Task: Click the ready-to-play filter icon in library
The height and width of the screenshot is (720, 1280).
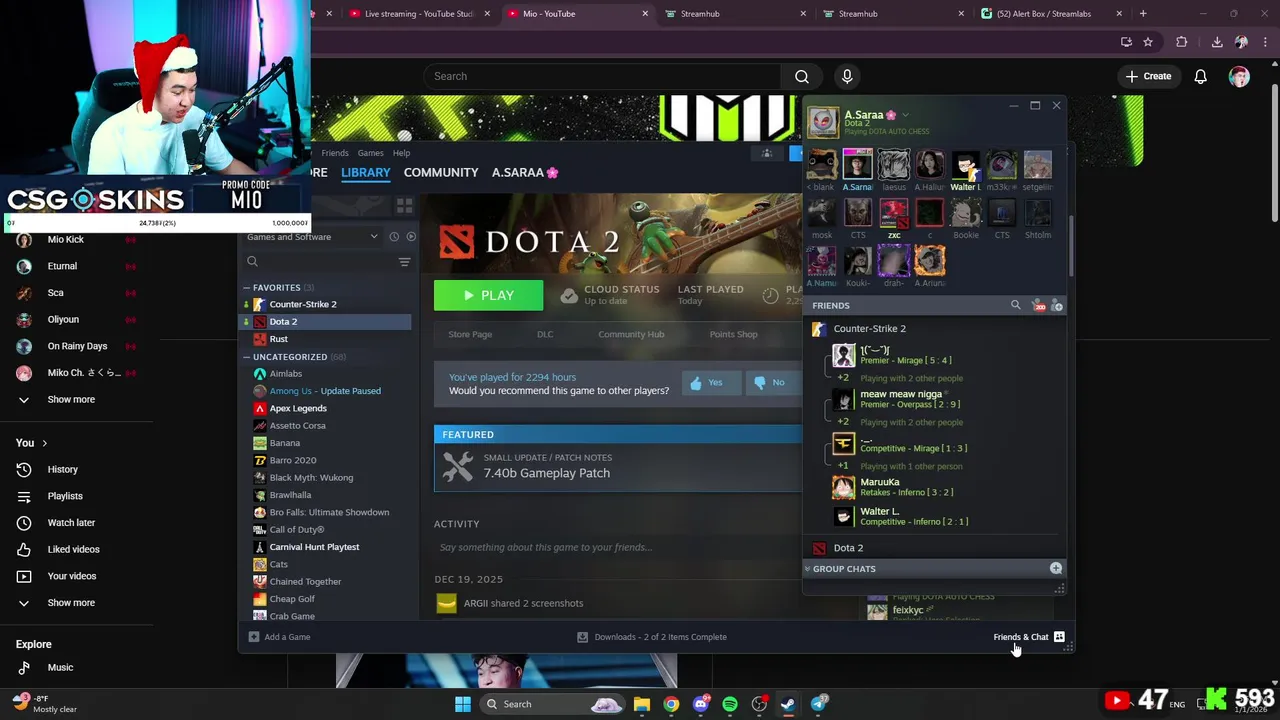Action: coord(411,237)
